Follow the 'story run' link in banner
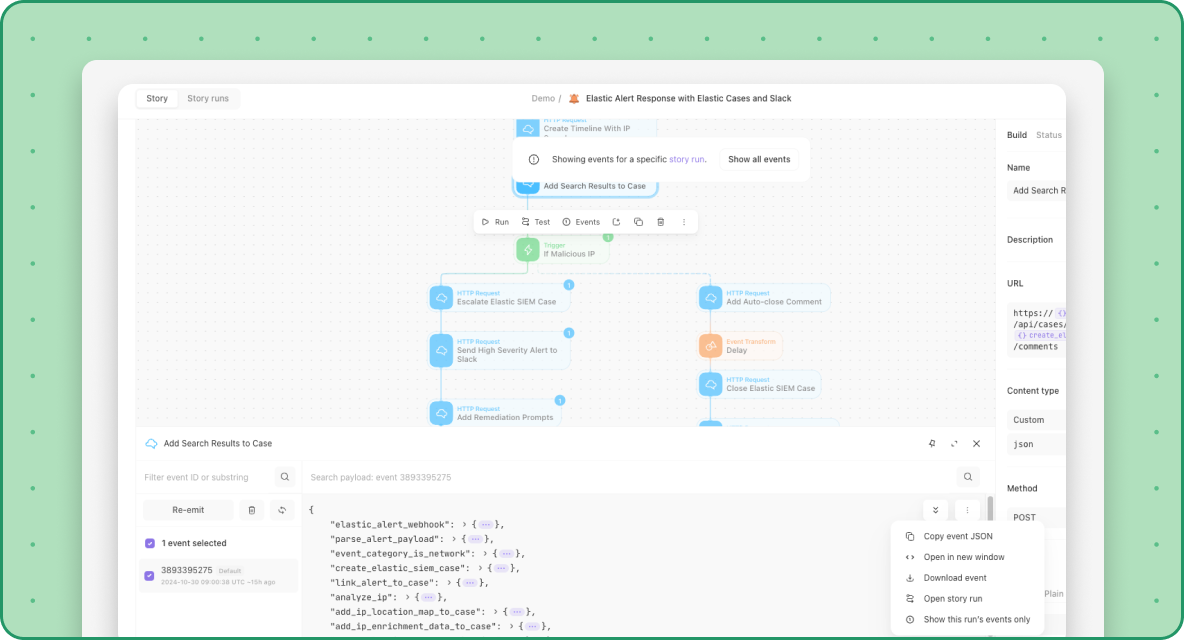Screen dimensions: 1184x640 click(x=686, y=159)
